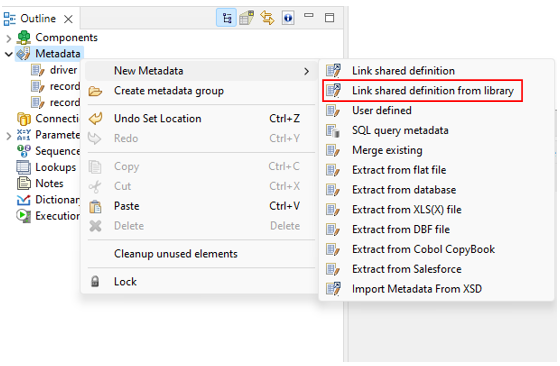Select Link shared definition
The width and height of the screenshot is (560, 366).
point(436,71)
